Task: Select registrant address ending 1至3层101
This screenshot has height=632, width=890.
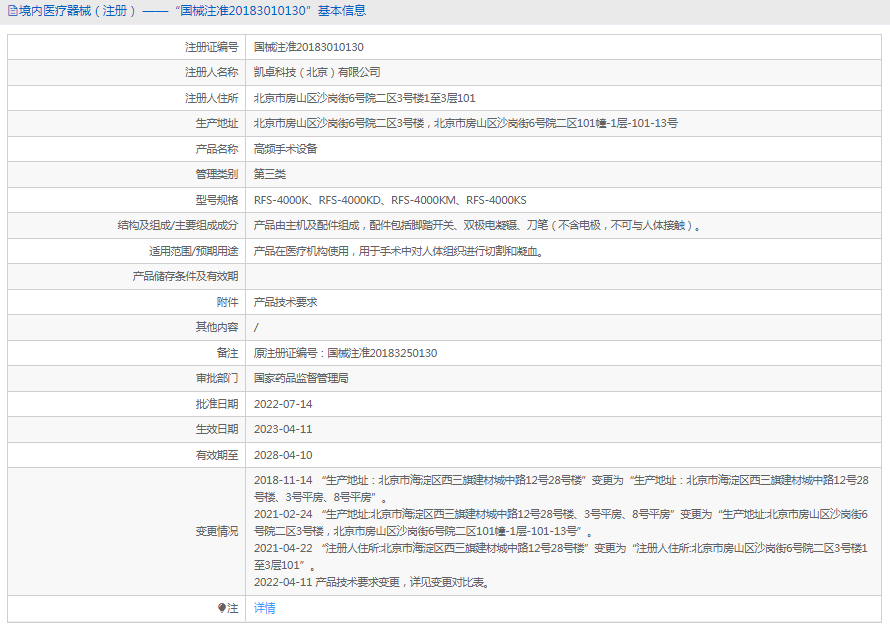Action: (364, 98)
